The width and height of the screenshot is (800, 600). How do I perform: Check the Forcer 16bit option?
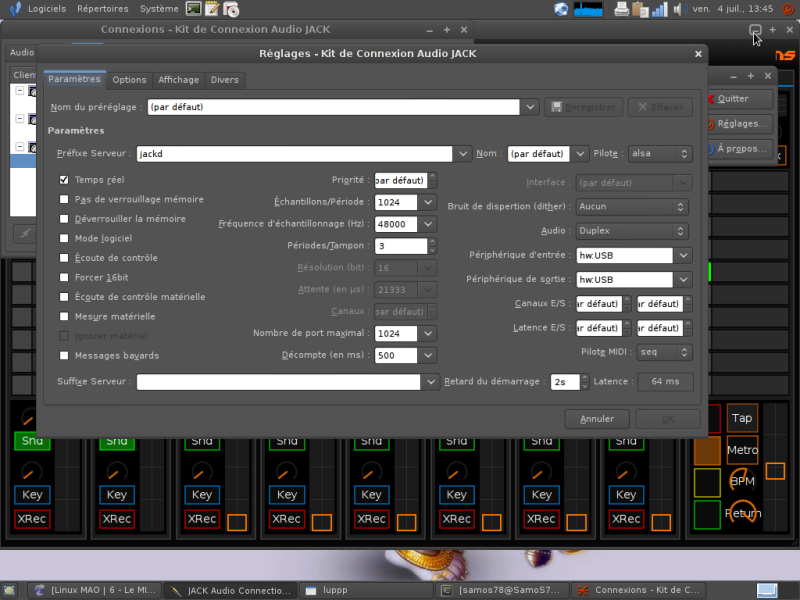(x=64, y=277)
